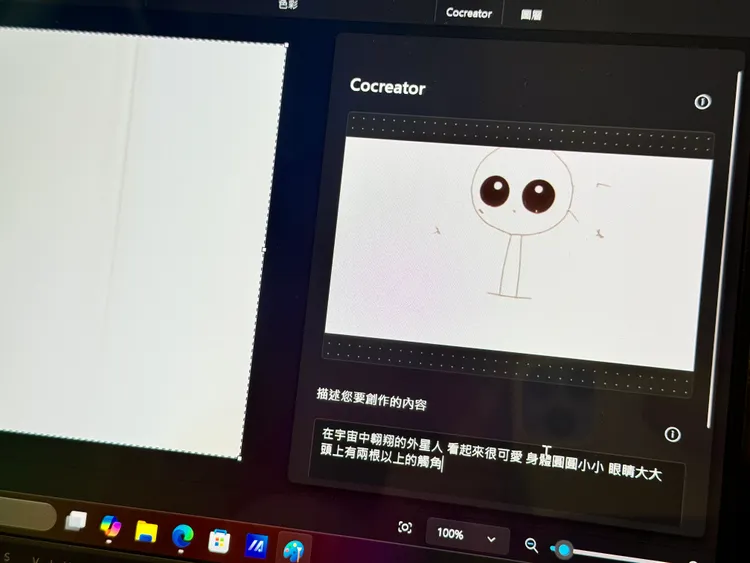Click the zoom out magnifier icon

coord(531,545)
